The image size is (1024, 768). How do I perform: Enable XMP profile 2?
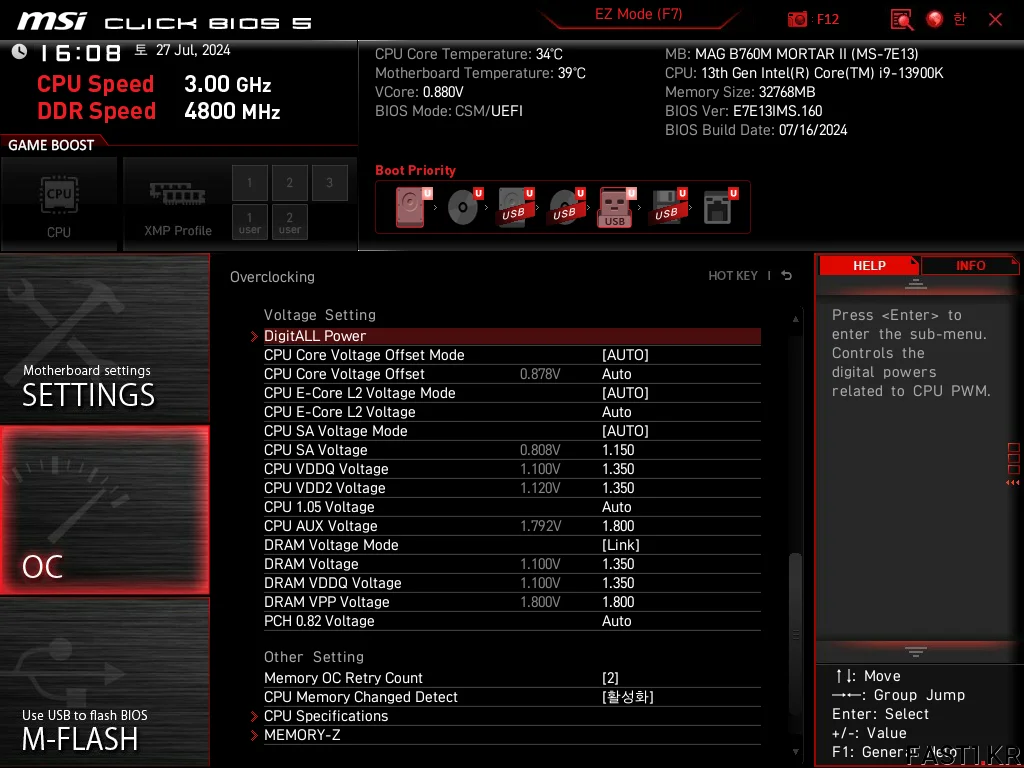(x=289, y=183)
